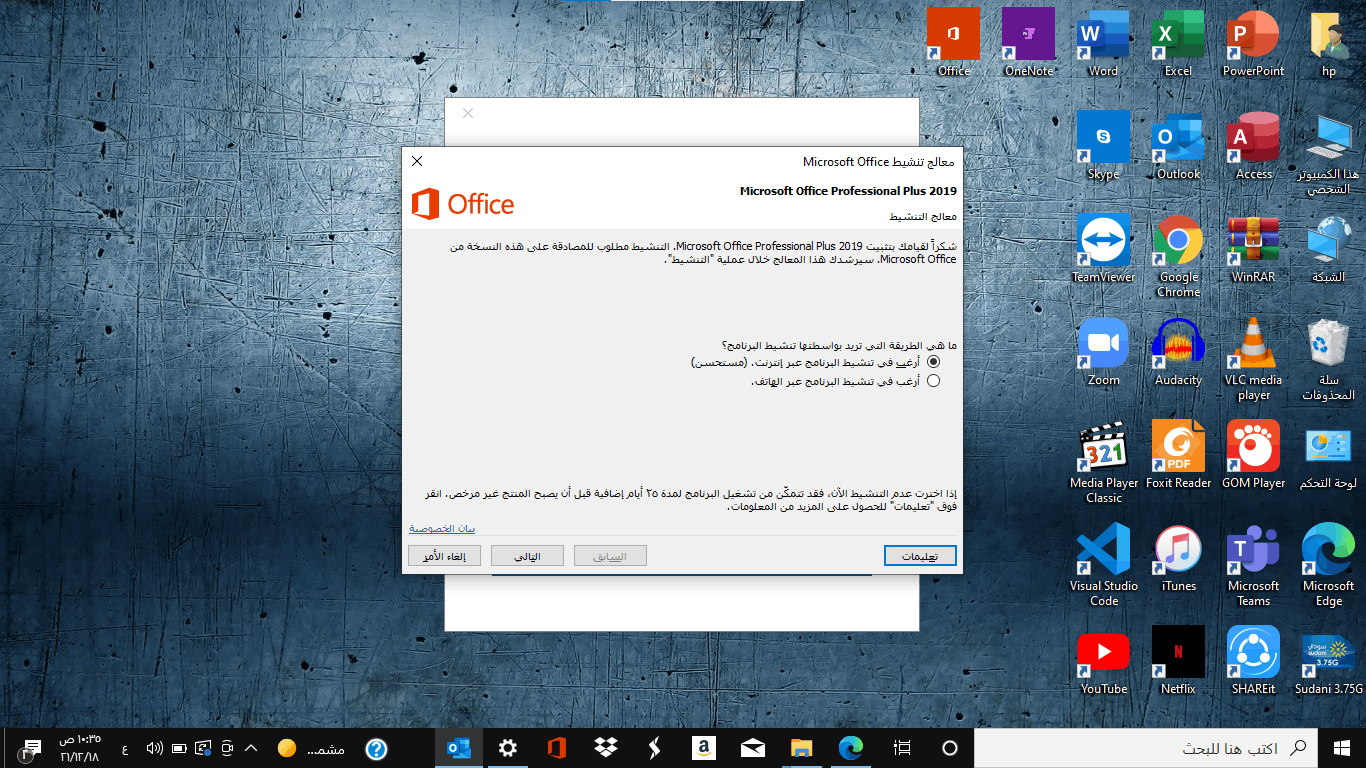Open the Word desktop shortcut
Screen dimensions: 1366x768
tap(1103, 43)
